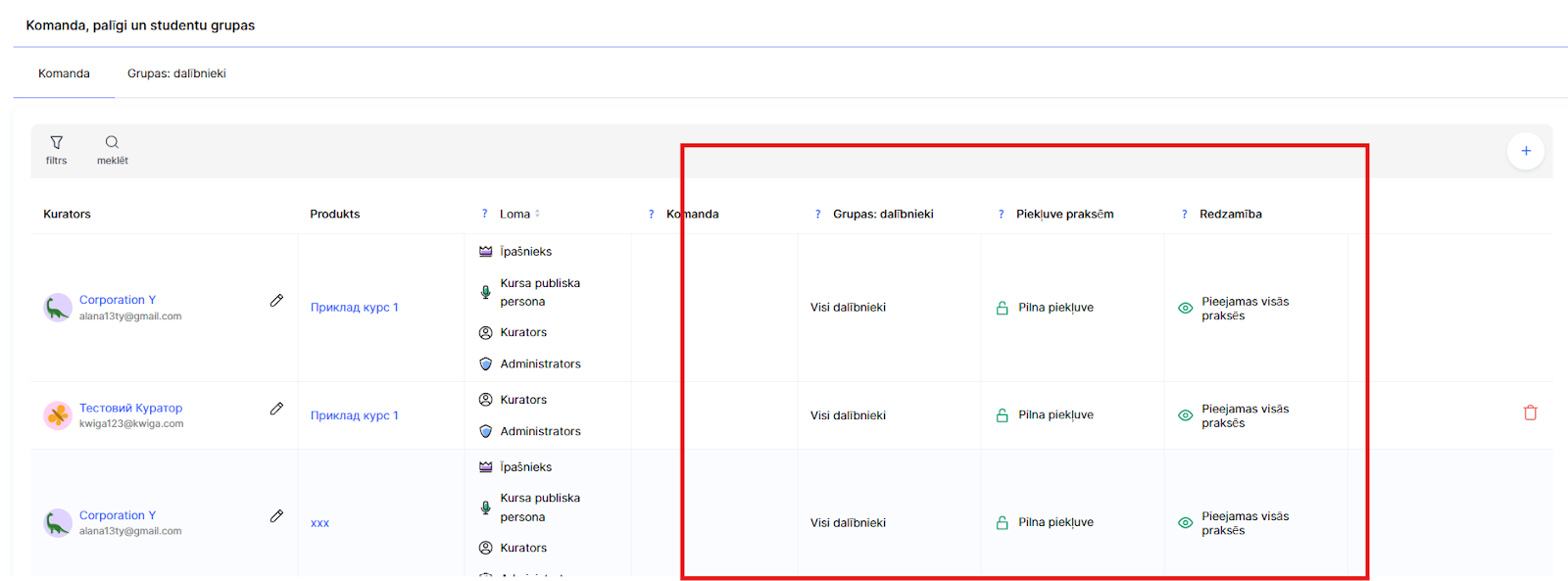Delete Тестовий Куратор with trash icon
Image resolution: width=1568 pixels, height=581 pixels.
1530,413
